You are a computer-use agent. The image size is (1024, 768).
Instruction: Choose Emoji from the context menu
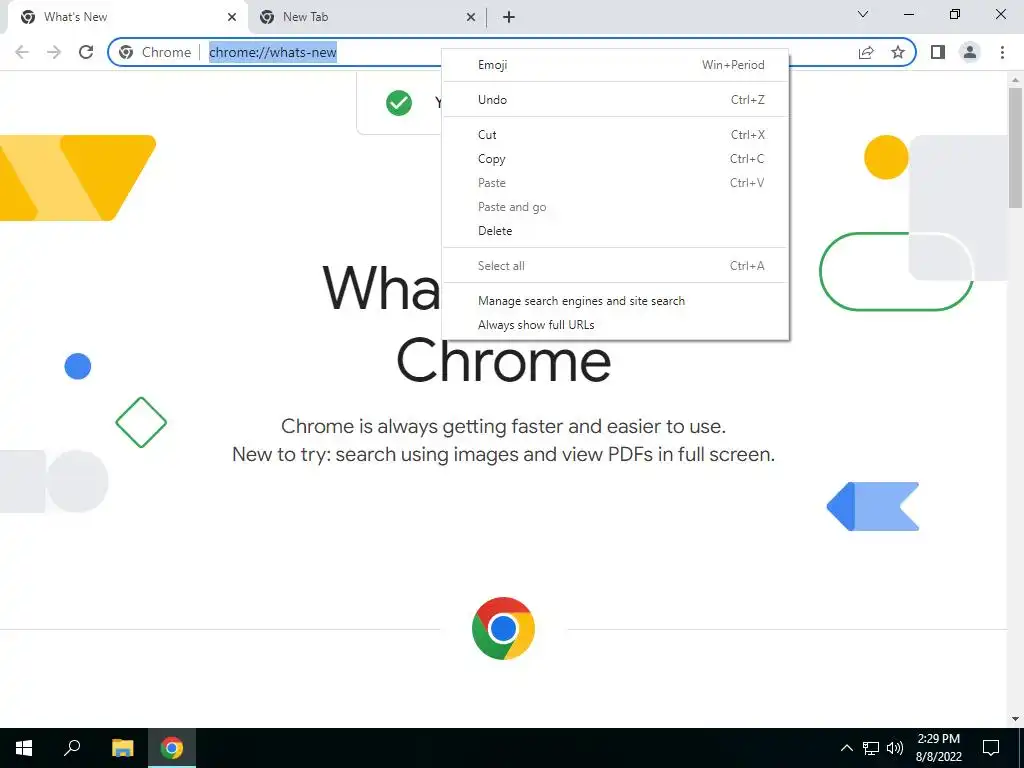point(615,65)
